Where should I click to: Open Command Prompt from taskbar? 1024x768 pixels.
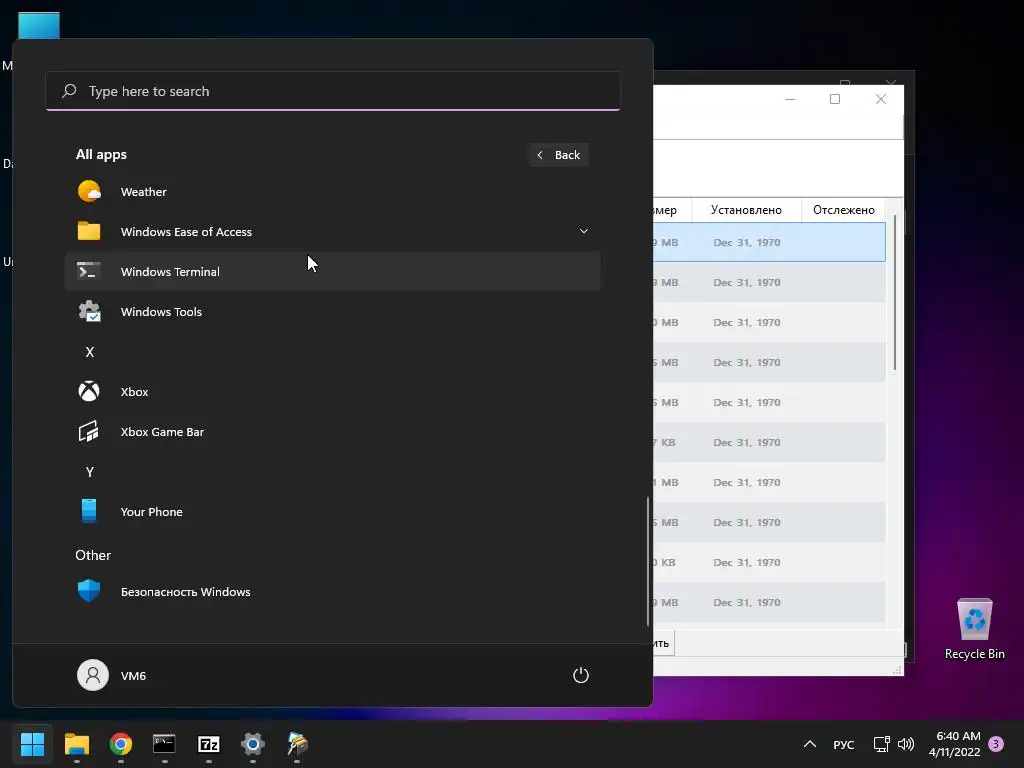[165, 743]
